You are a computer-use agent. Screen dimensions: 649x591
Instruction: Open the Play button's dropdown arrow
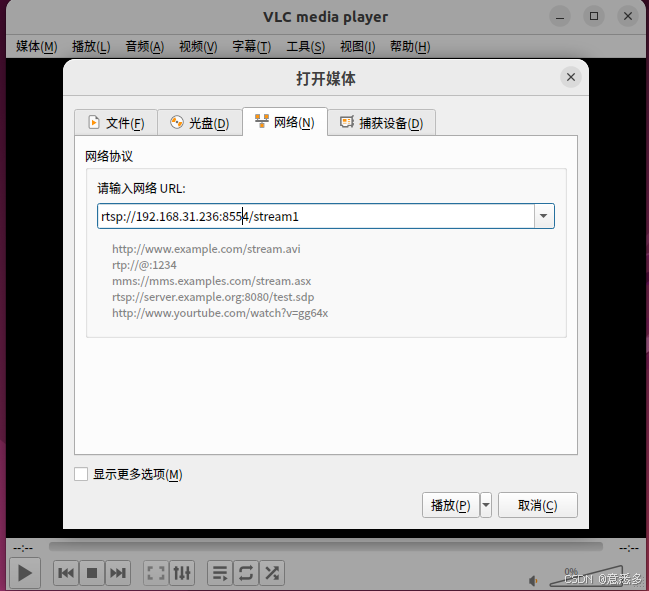coord(486,505)
